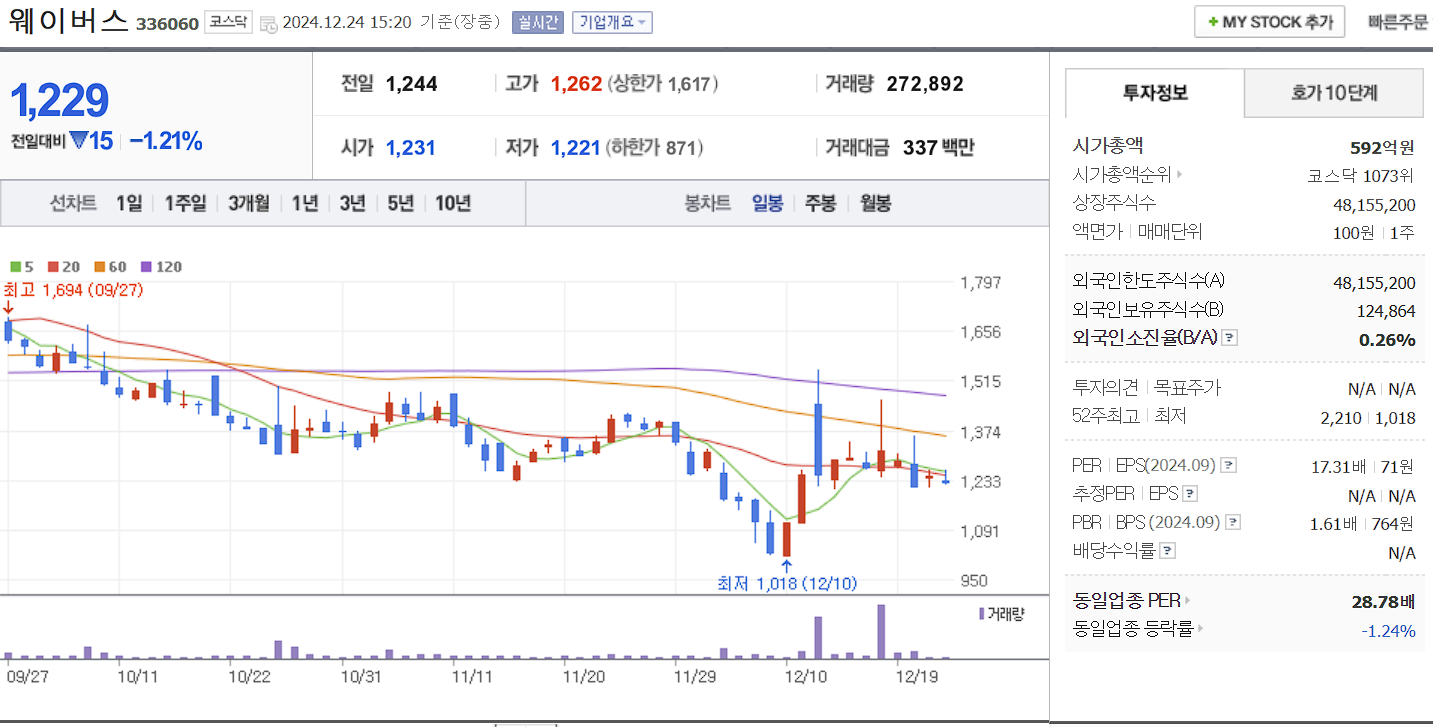This screenshot has width=1433, height=727.
Task: Click the green plus in MY STOCK 추가
Action: click(x=1212, y=22)
